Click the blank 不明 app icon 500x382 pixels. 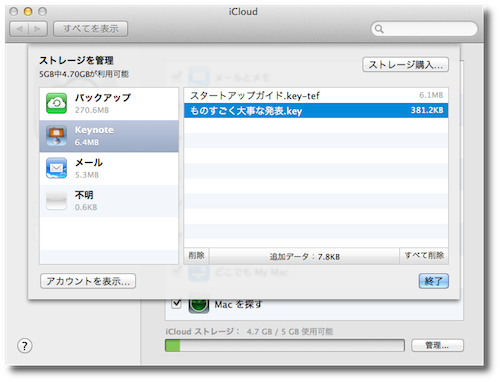(56, 200)
